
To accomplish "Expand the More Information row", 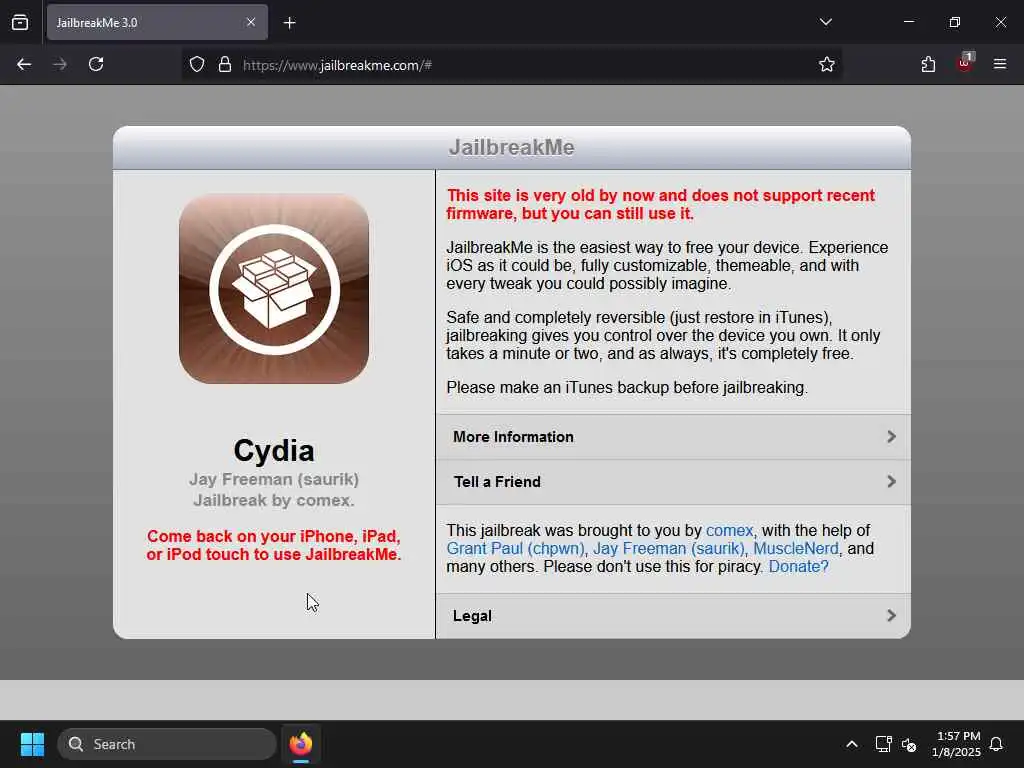I will point(673,437).
